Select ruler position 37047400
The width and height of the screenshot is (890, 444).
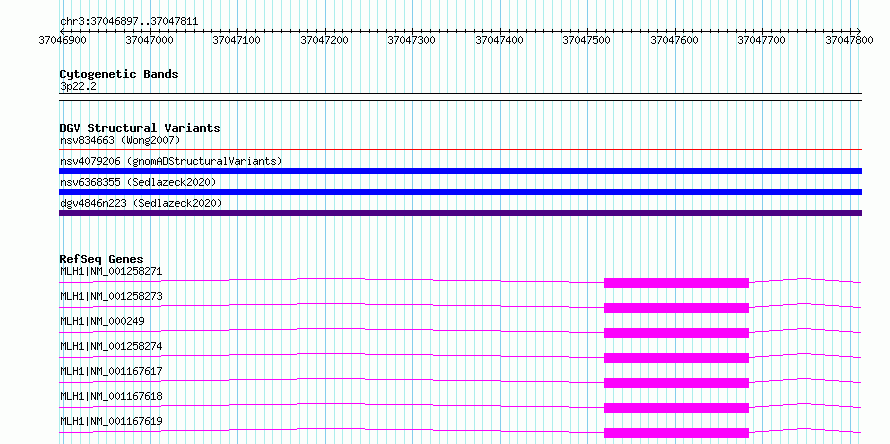(x=499, y=40)
